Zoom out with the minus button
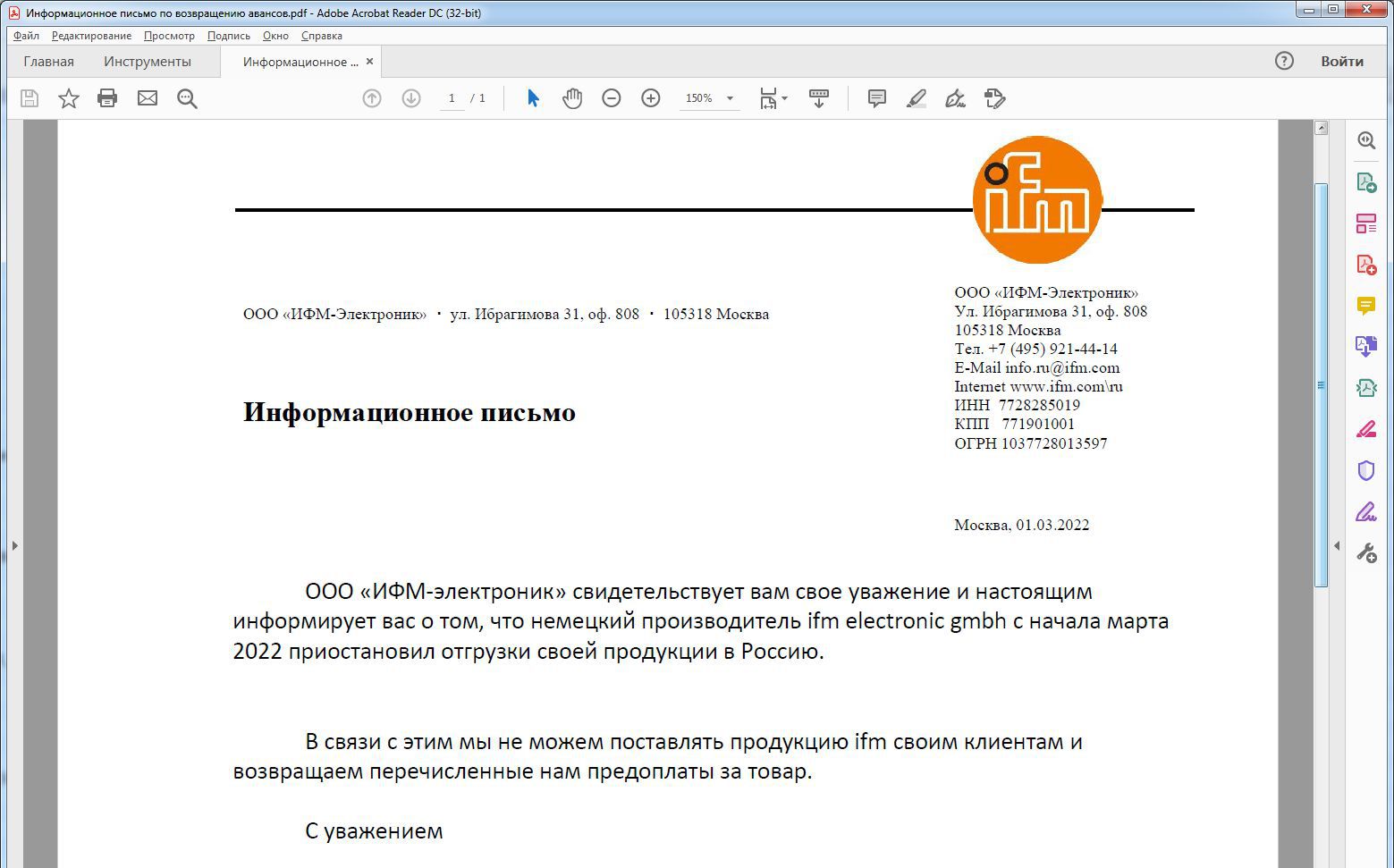Viewport: 1394px width, 868px height. 612,98
